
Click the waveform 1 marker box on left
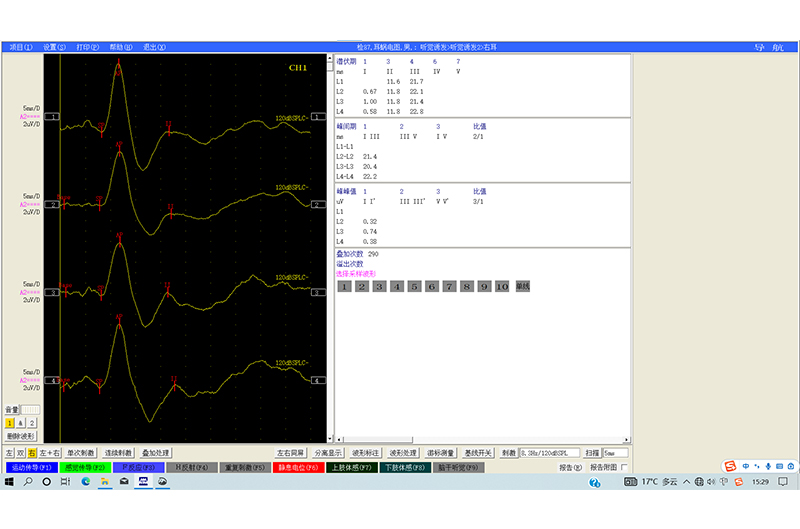53,117
